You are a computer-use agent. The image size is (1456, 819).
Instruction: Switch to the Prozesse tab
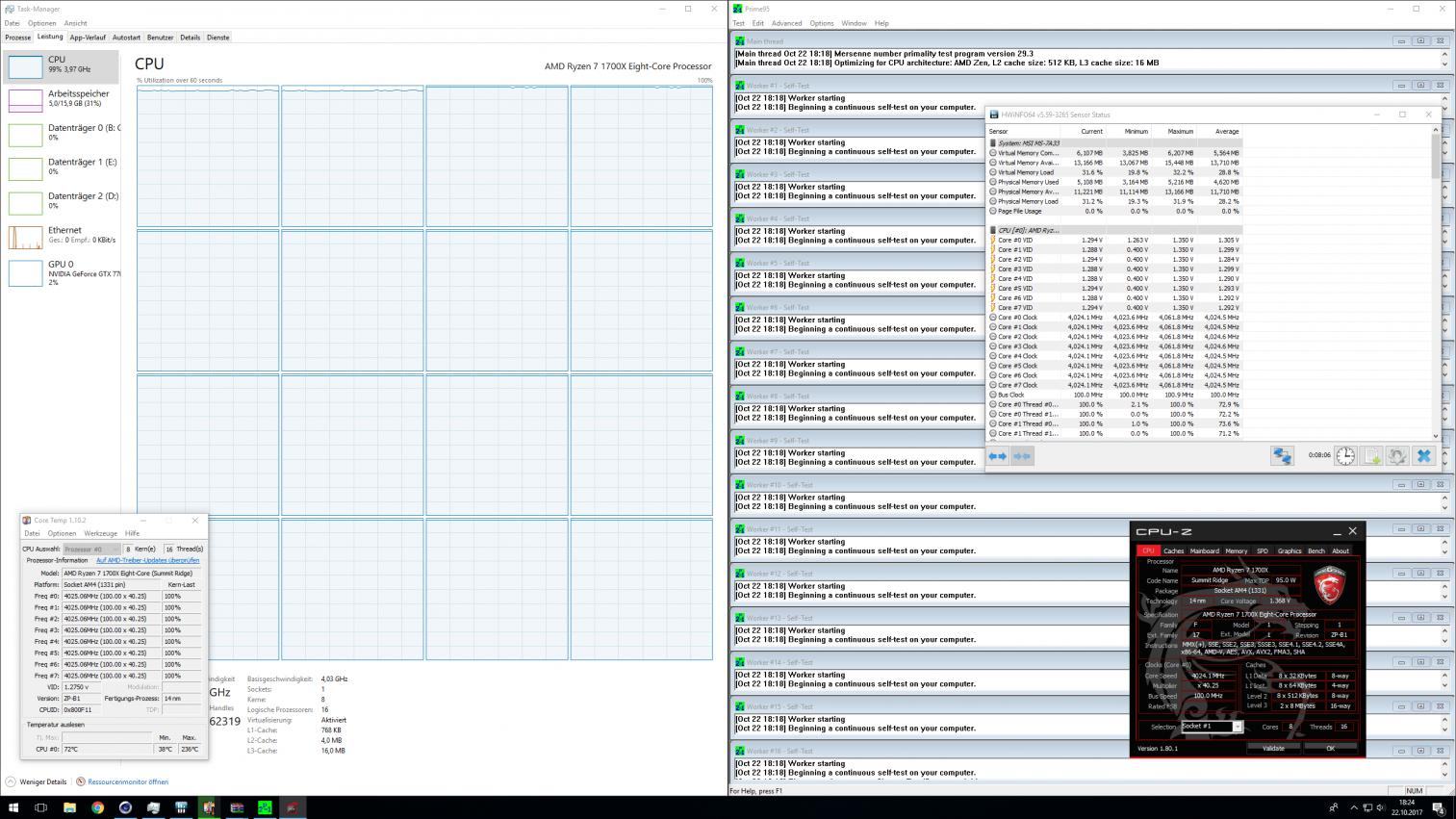17,38
